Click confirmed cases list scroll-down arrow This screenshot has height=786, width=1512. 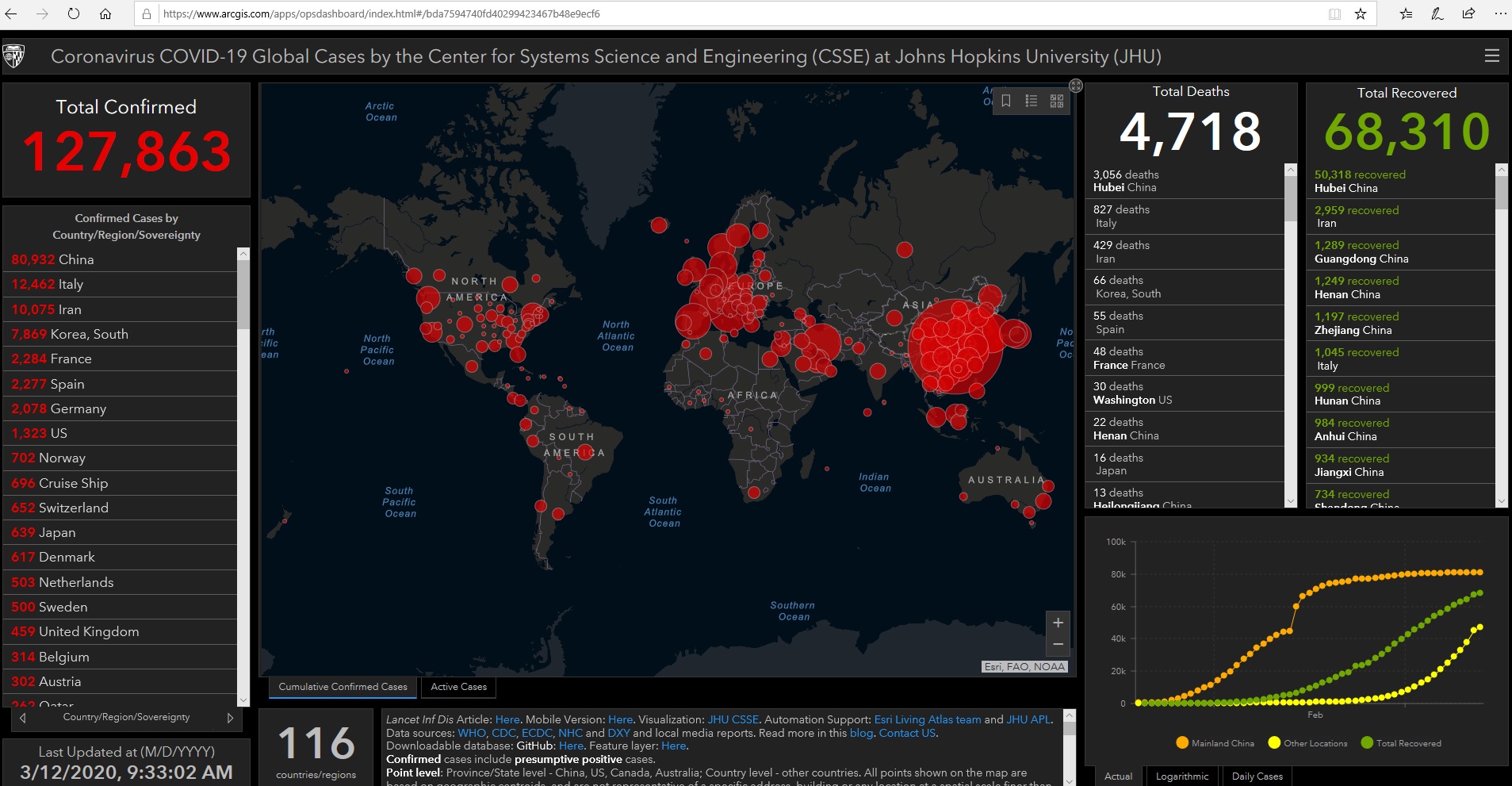coord(243,700)
